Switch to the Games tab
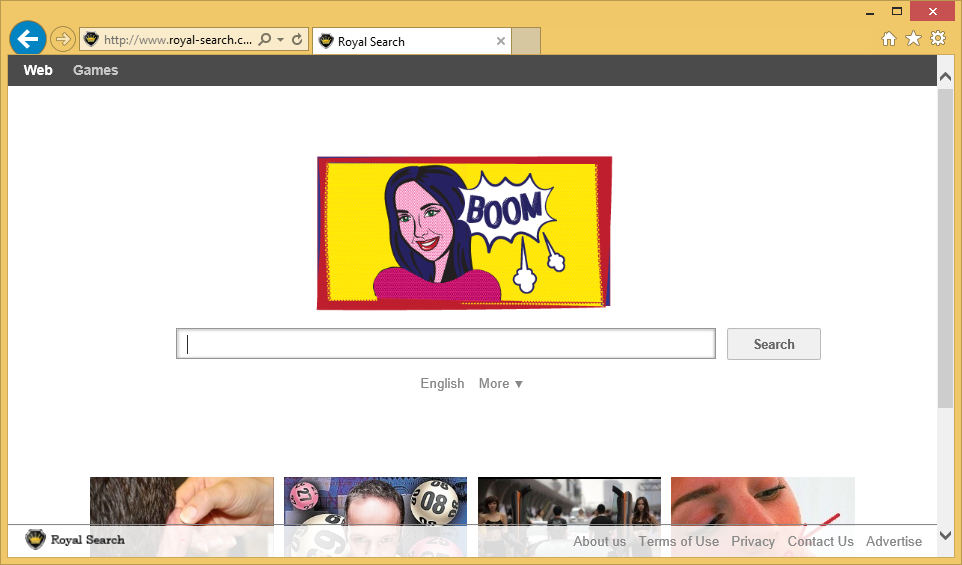Viewport: 962px width, 565px height. point(95,70)
